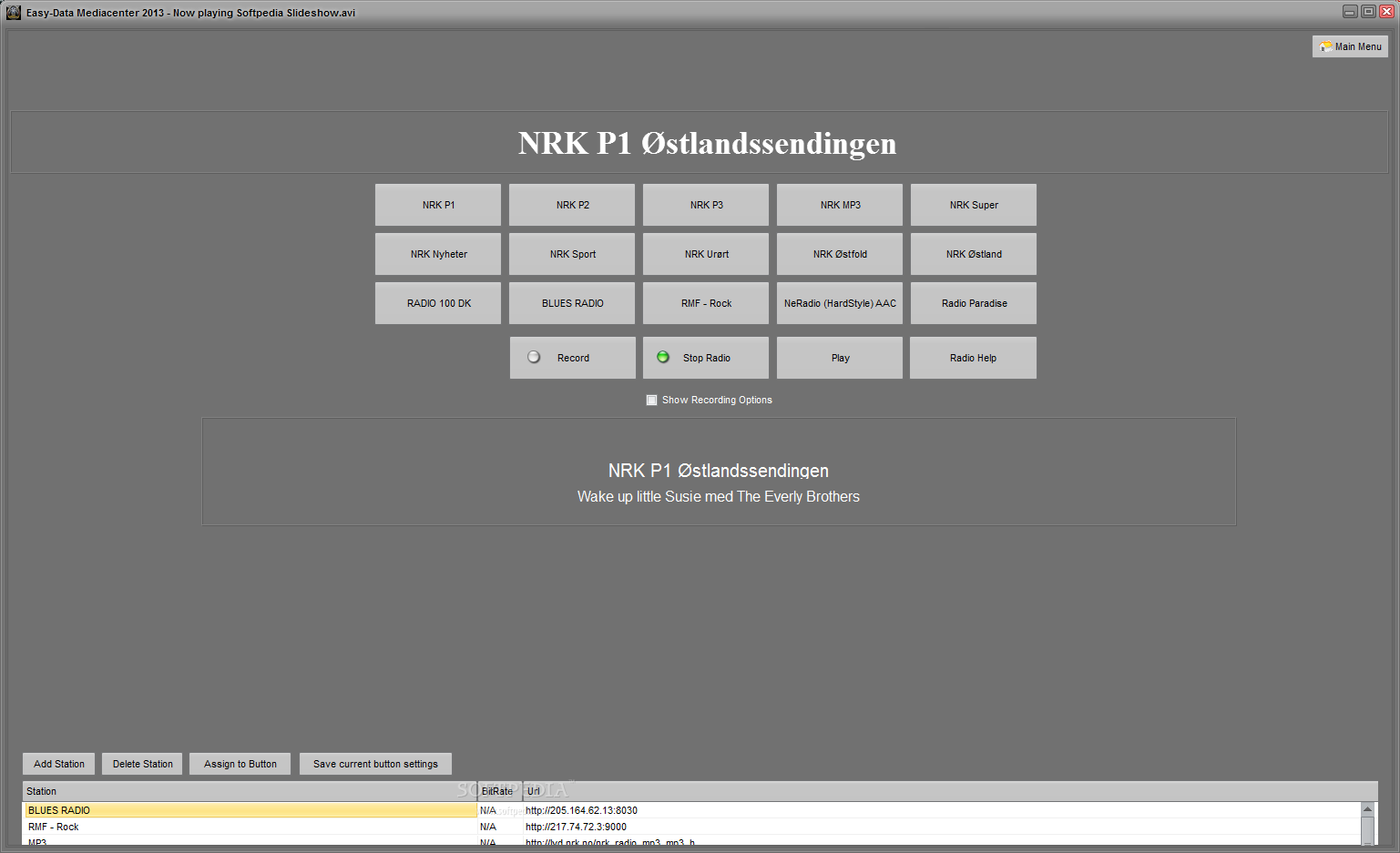This screenshot has height=853, width=1400.
Task: Click the large NRK P1 Østlandssendingen heading
Action: pos(708,143)
